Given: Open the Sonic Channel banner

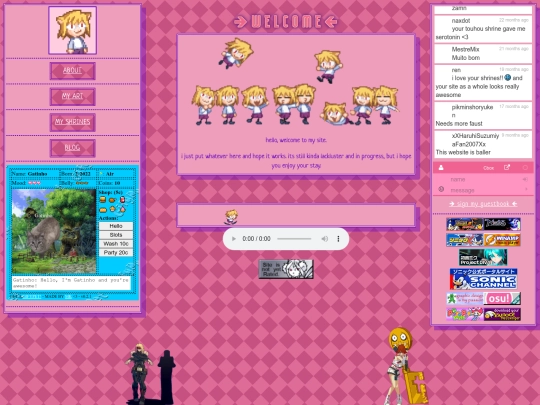Looking at the screenshot, I should click(483, 279).
